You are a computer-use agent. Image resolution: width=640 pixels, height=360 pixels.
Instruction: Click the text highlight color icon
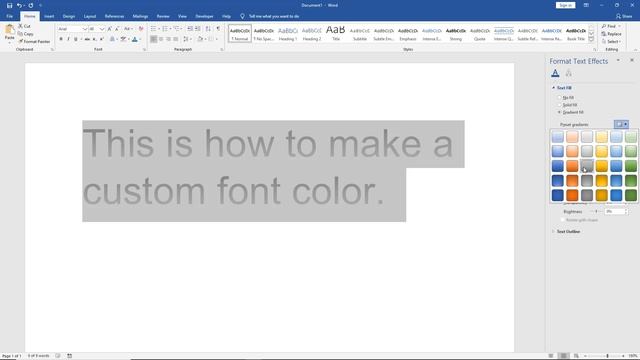click(123, 39)
